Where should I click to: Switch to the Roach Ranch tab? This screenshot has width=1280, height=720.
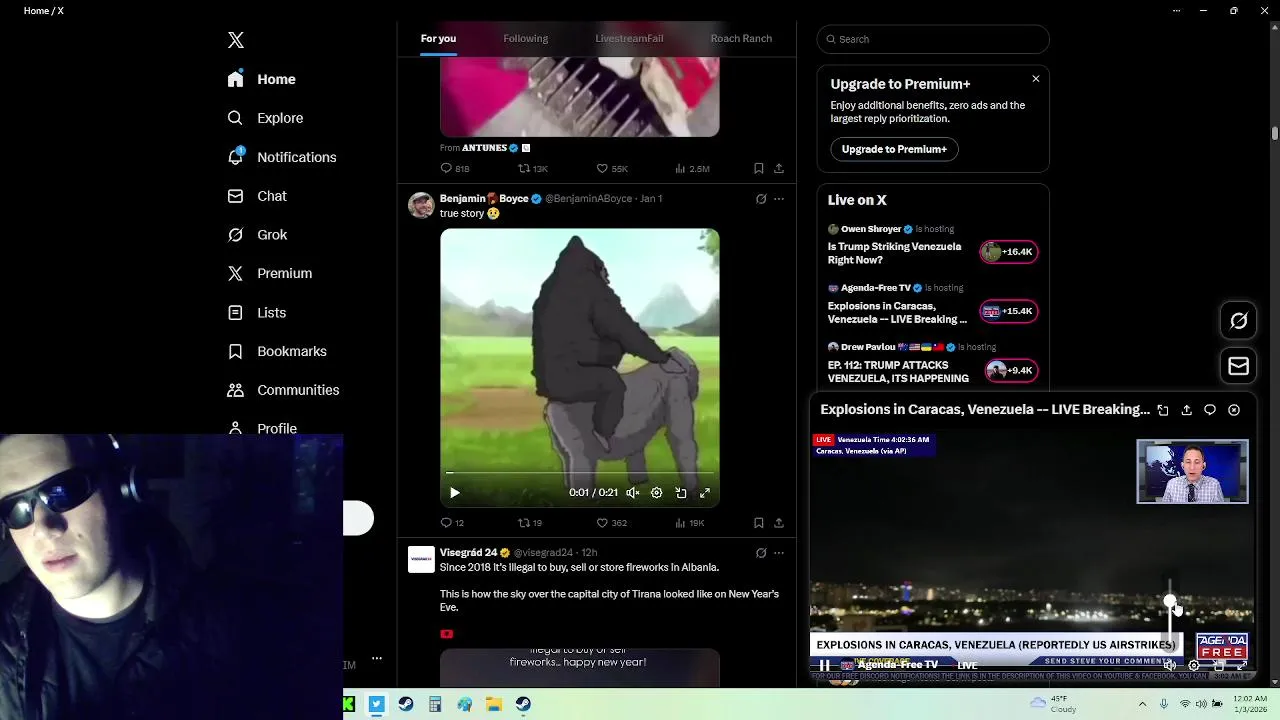click(x=741, y=39)
